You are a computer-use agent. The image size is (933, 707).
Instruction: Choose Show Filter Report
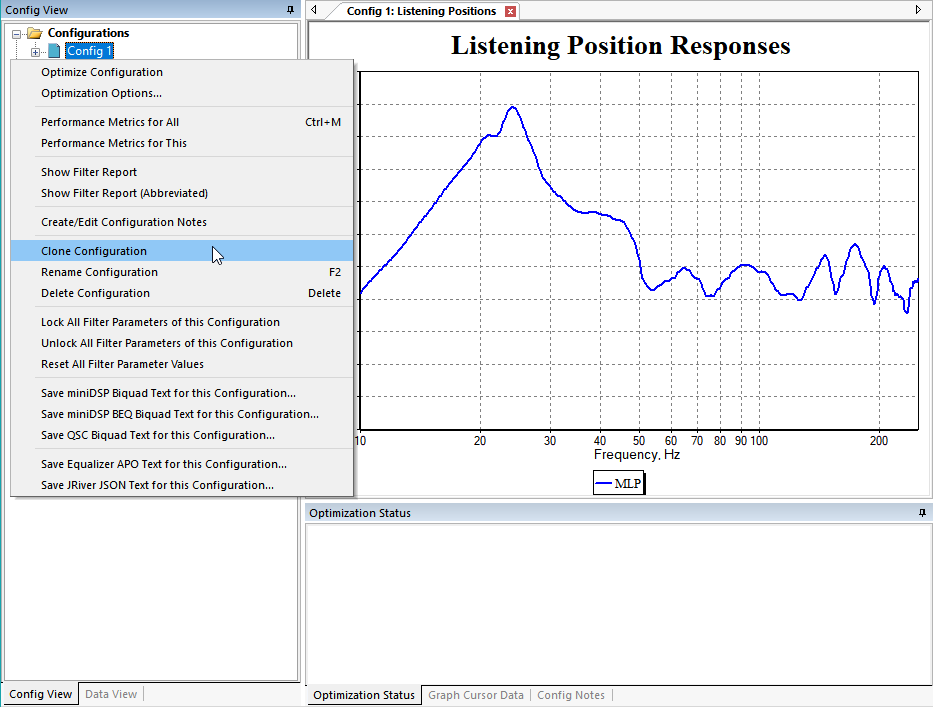point(182,172)
